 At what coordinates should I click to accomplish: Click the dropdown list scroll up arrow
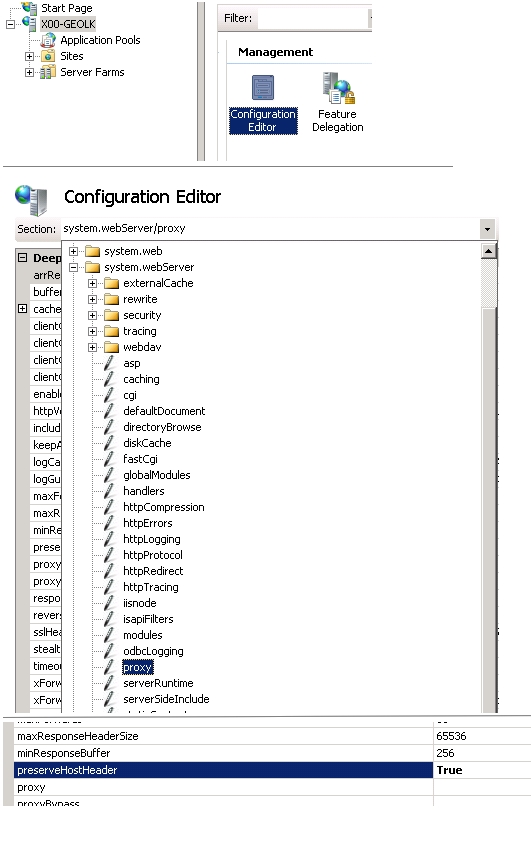tap(488, 251)
